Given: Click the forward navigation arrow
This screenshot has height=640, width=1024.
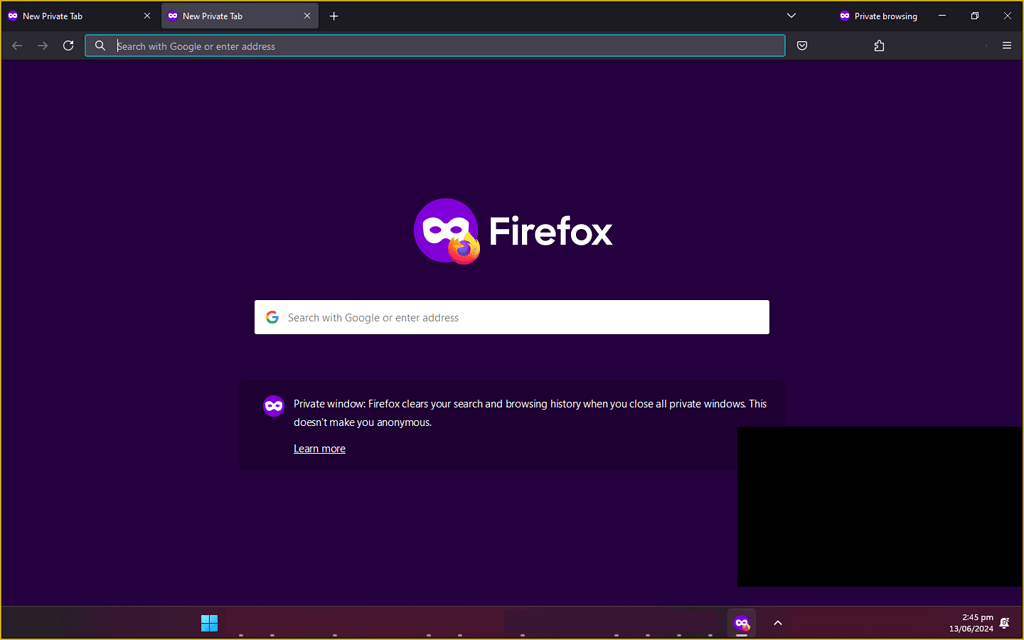Looking at the screenshot, I should tap(42, 45).
